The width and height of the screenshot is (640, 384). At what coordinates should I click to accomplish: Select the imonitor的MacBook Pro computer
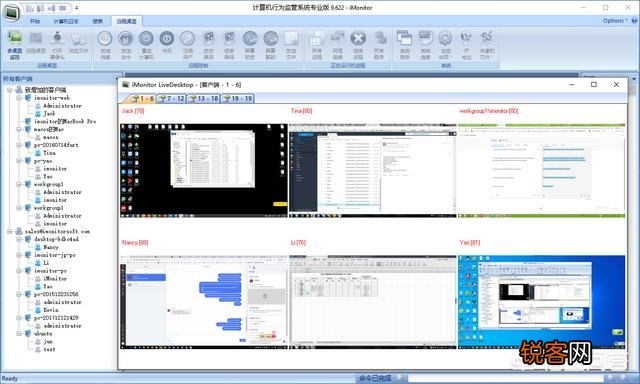coord(65,121)
